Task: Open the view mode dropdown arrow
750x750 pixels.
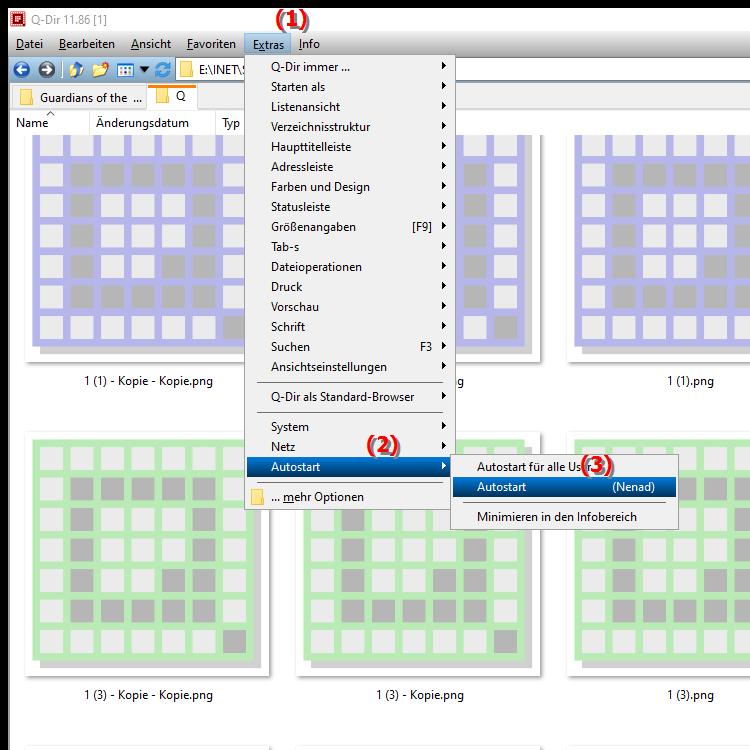Action: (x=144, y=70)
